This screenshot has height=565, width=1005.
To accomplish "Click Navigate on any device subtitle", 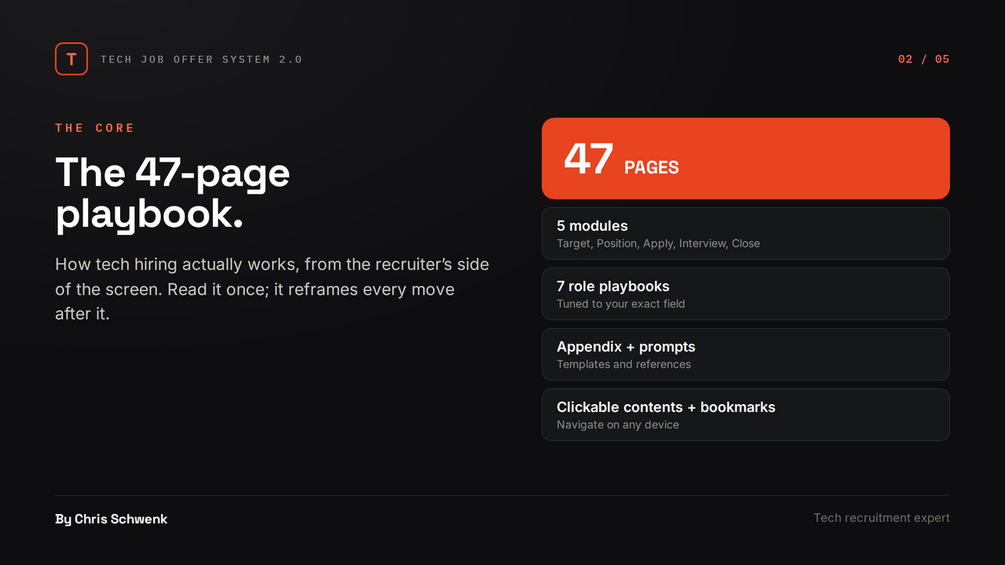I will [x=618, y=425].
